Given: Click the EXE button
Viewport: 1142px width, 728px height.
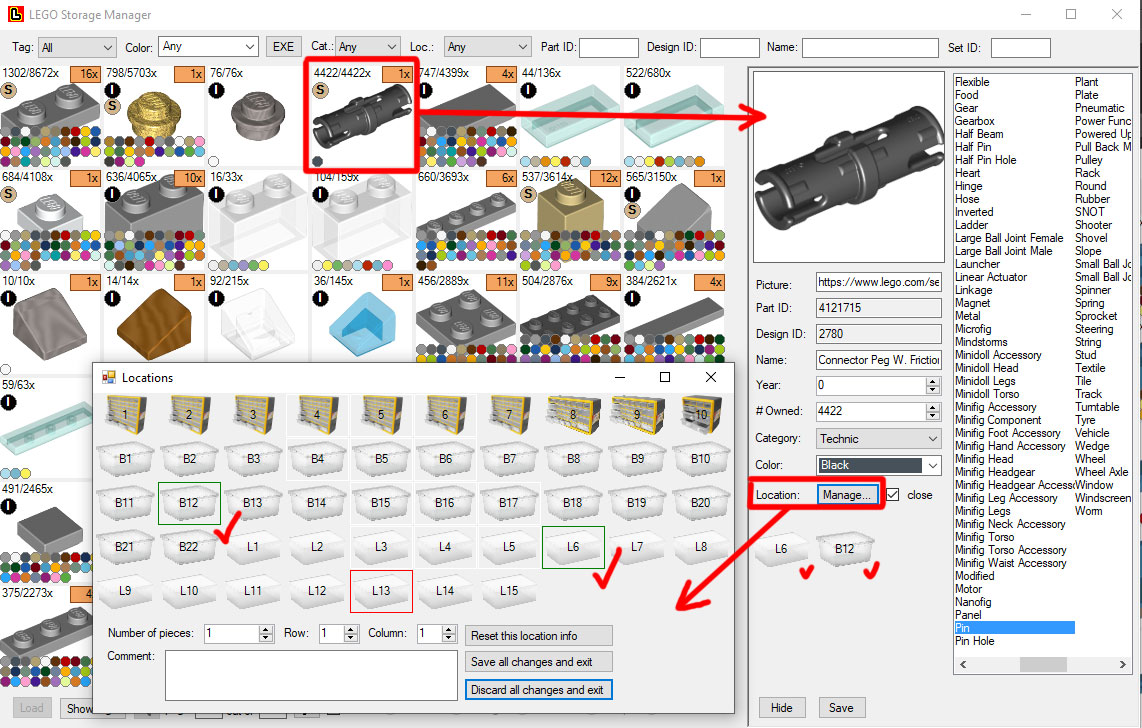Looking at the screenshot, I should pos(283,47).
